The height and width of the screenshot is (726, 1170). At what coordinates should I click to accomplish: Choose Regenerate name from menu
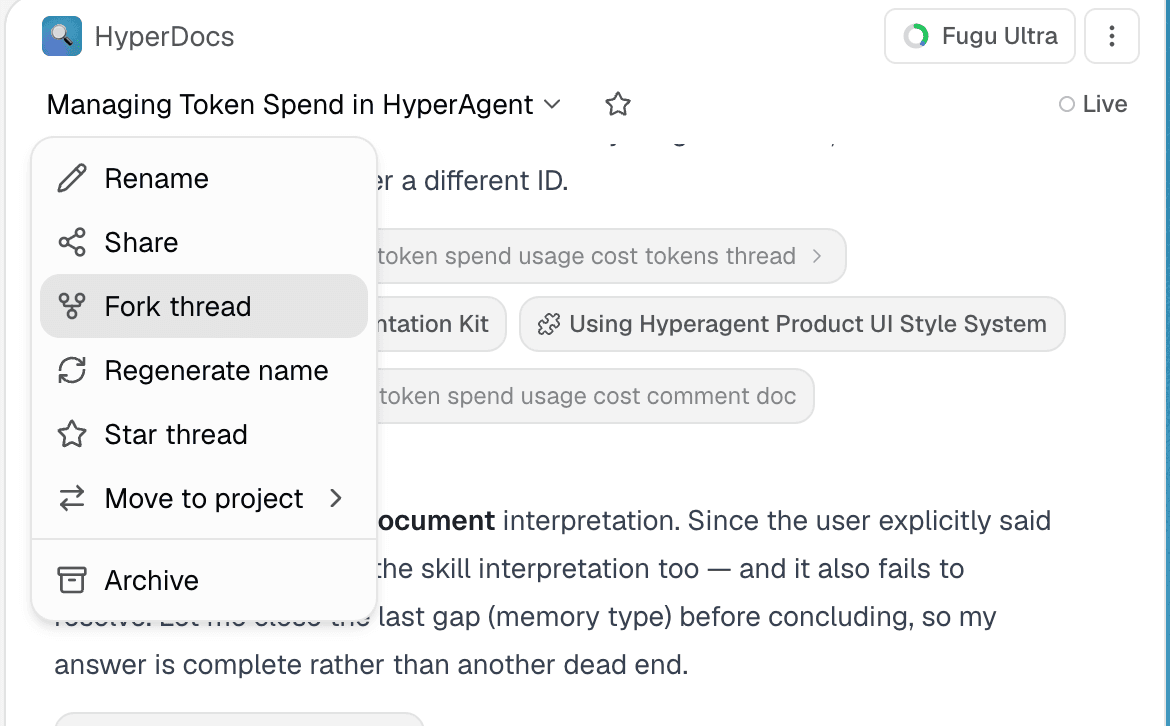(x=204, y=370)
